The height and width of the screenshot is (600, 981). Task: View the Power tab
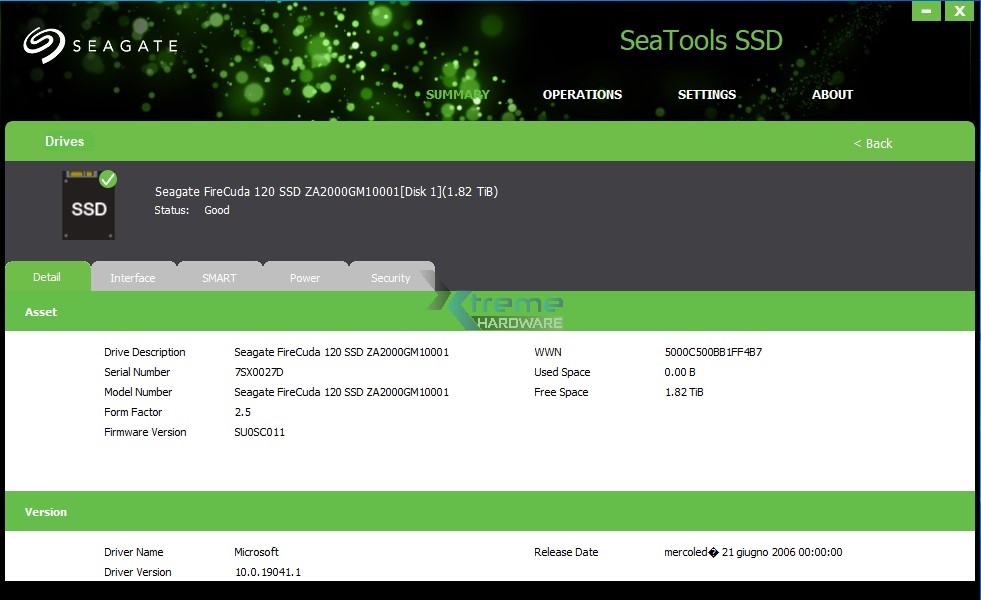click(x=305, y=277)
